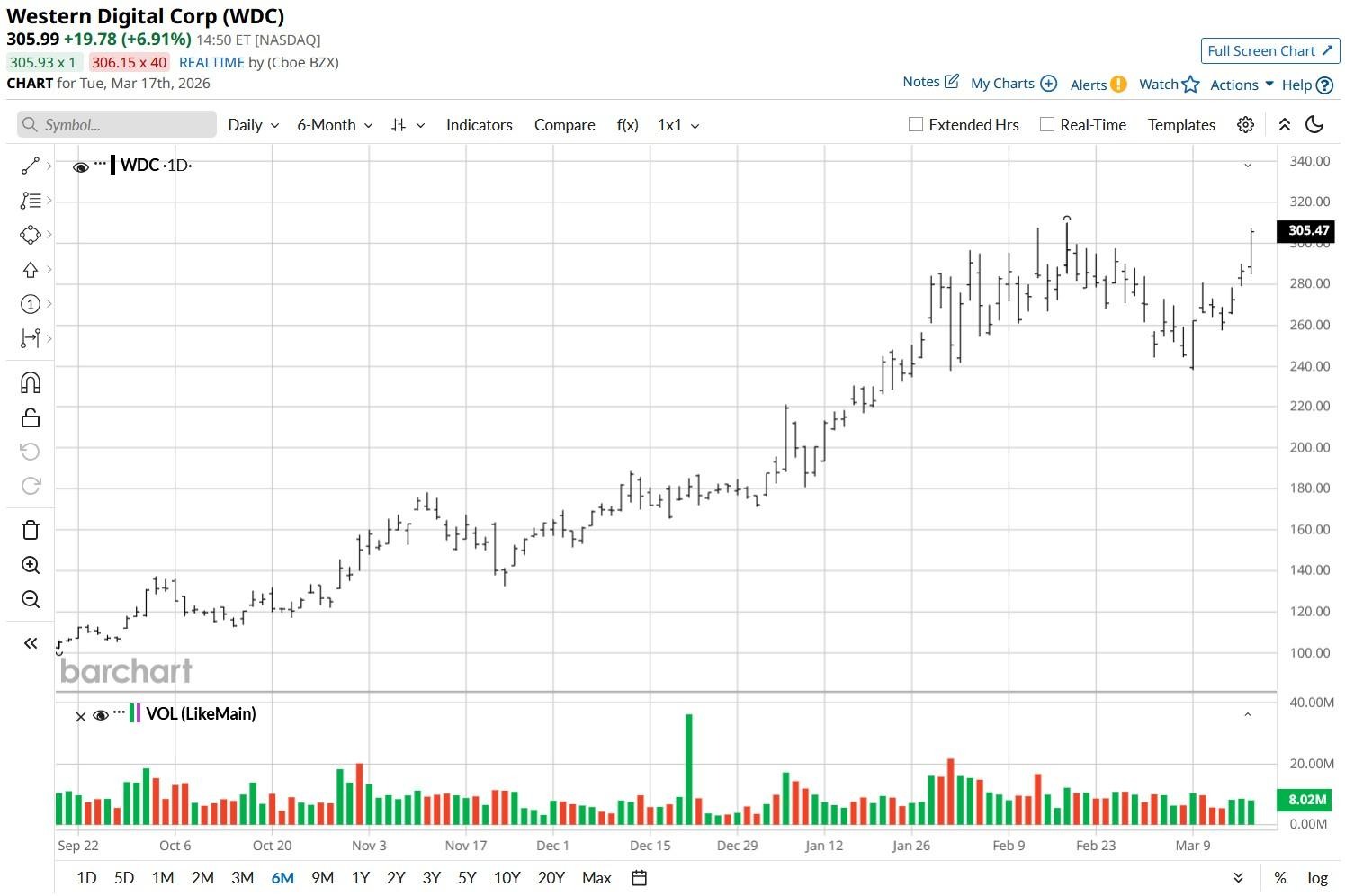
Task: Select the measurement range tool
Action: 30,338
